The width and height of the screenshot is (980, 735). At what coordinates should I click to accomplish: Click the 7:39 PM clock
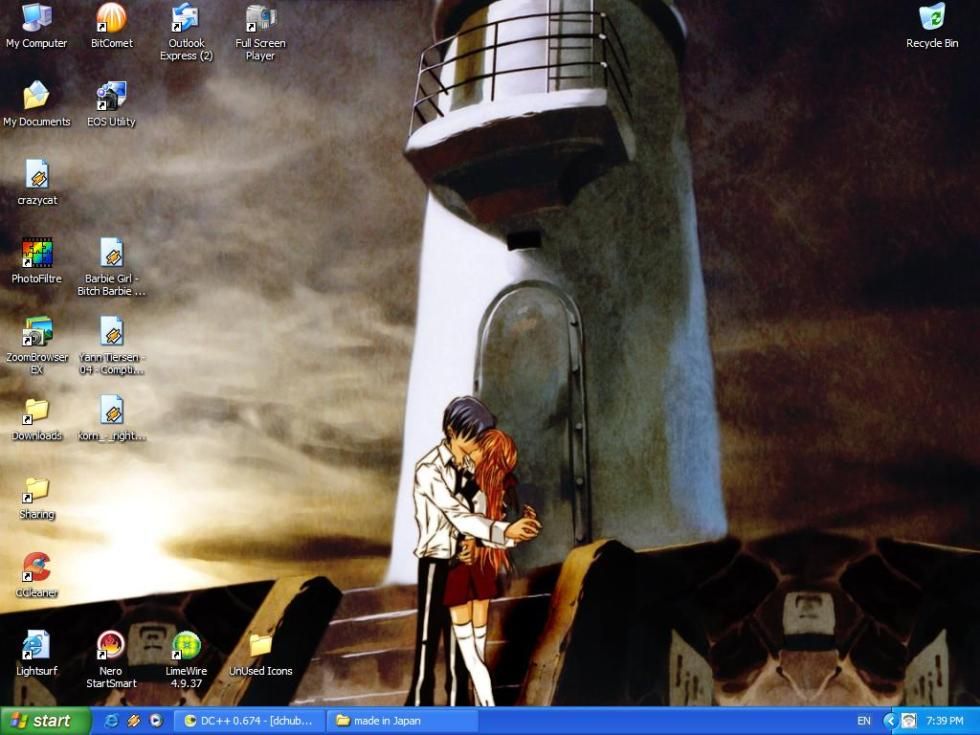point(944,721)
